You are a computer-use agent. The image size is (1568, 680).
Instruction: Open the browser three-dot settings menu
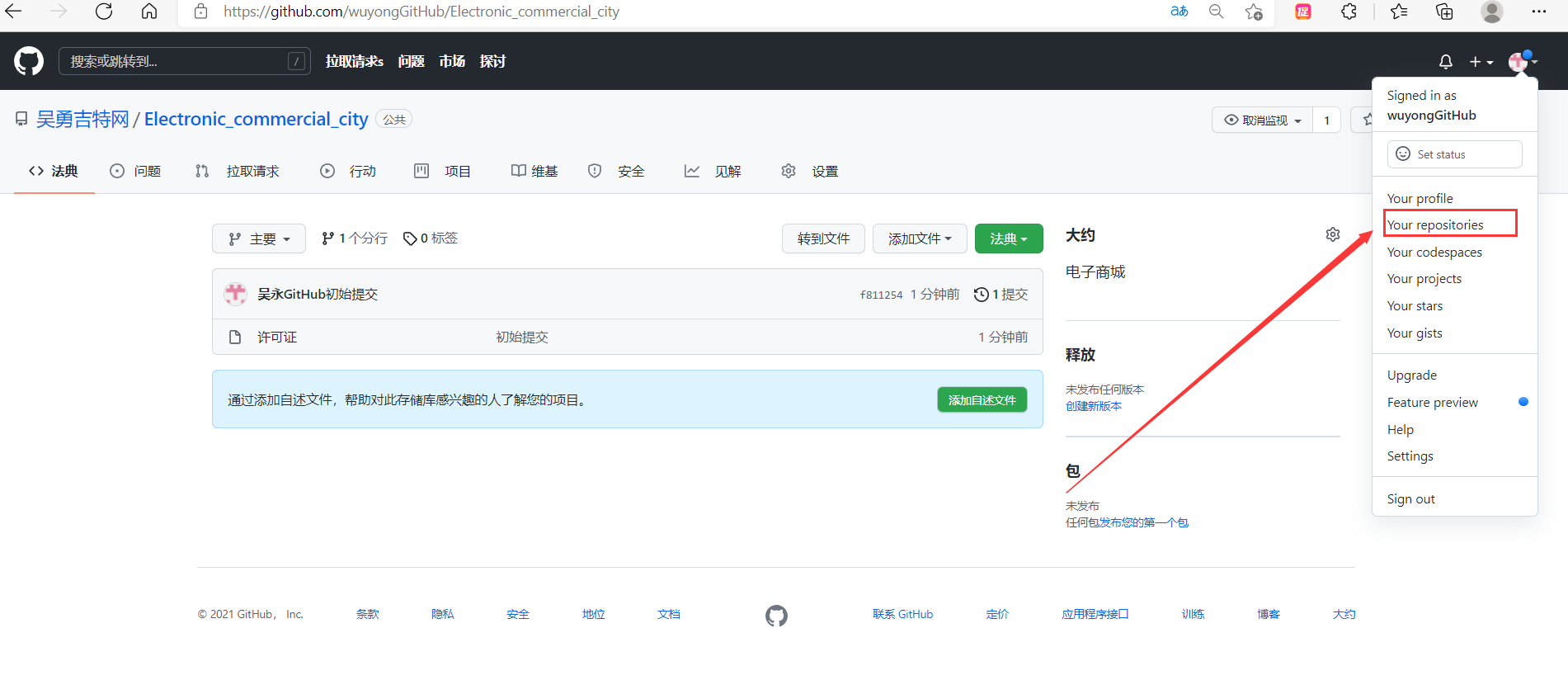click(x=1538, y=12)
